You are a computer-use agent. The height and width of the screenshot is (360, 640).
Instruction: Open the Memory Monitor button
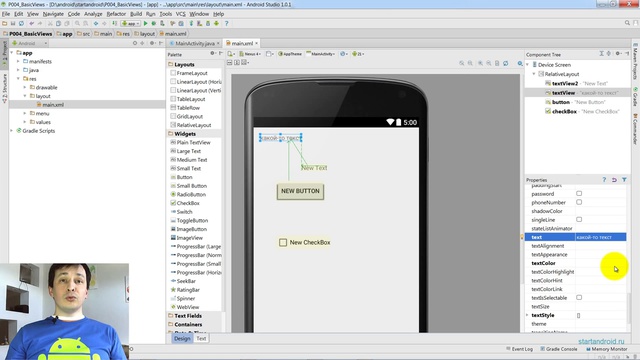tap(607, 349)
